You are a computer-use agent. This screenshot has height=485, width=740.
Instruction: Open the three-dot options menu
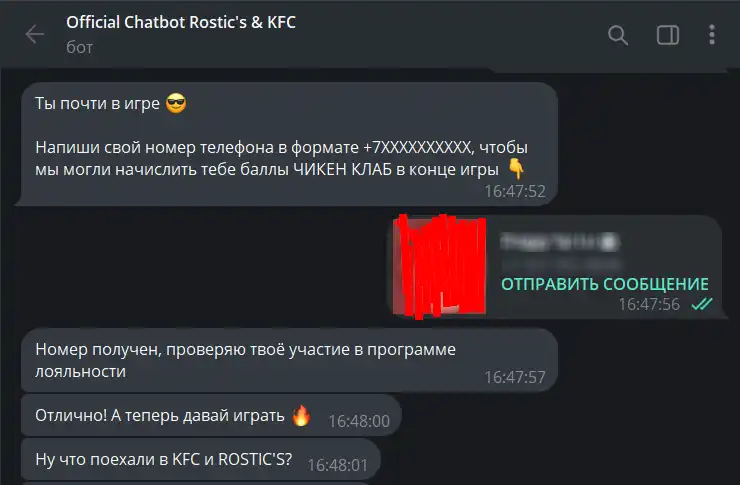pyautogui.click(x=712, y=35)
